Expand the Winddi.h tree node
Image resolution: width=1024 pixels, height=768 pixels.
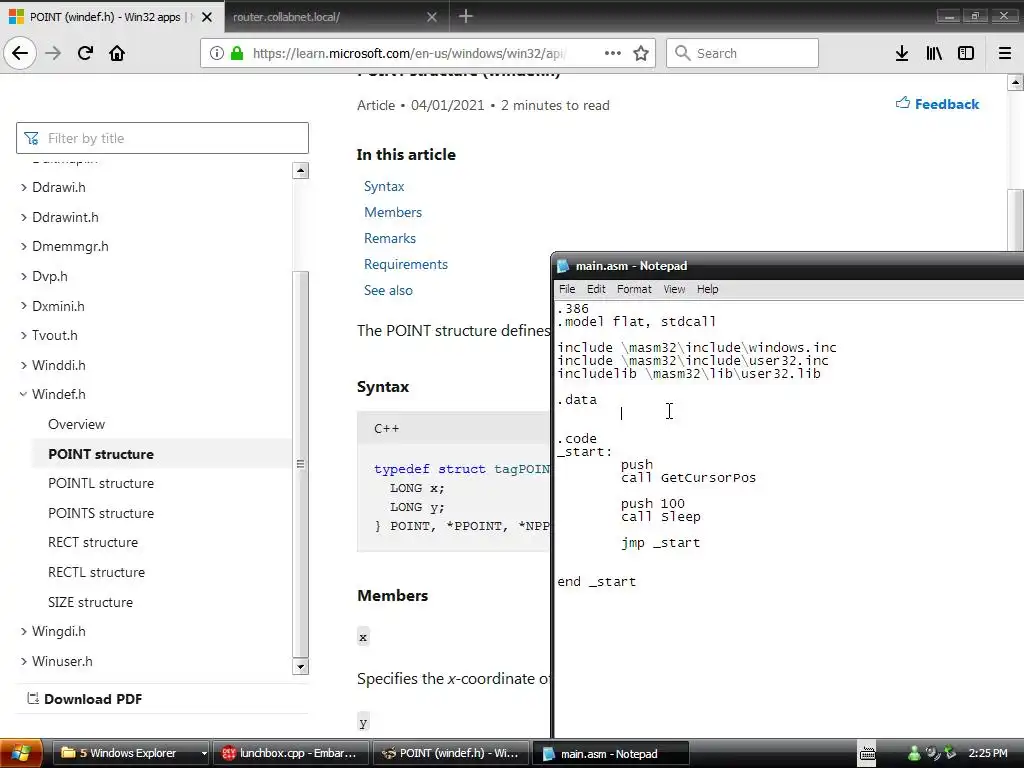click(x=24, y=365)
